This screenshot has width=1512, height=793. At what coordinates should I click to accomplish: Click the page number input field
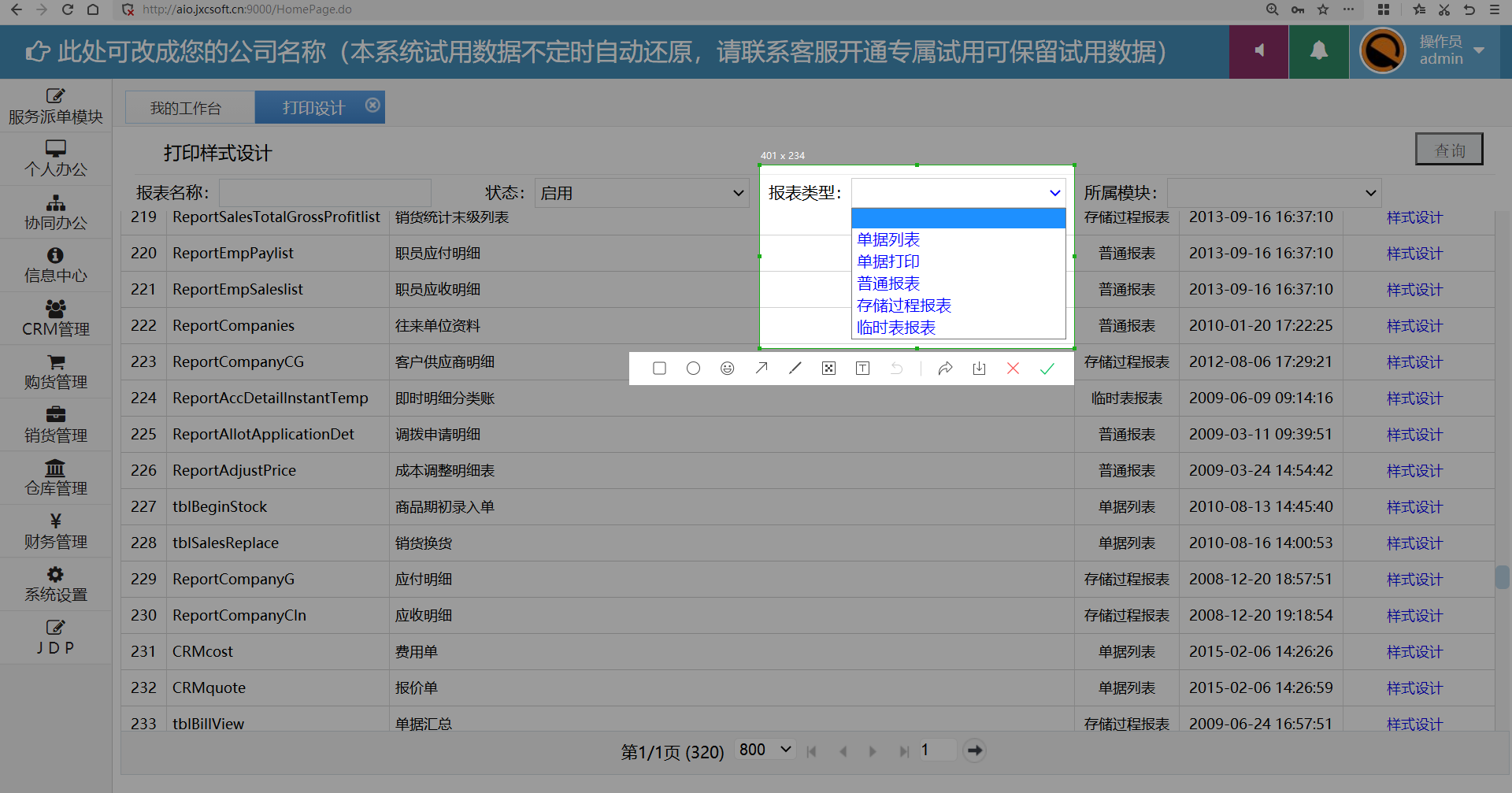click(937, 750)
